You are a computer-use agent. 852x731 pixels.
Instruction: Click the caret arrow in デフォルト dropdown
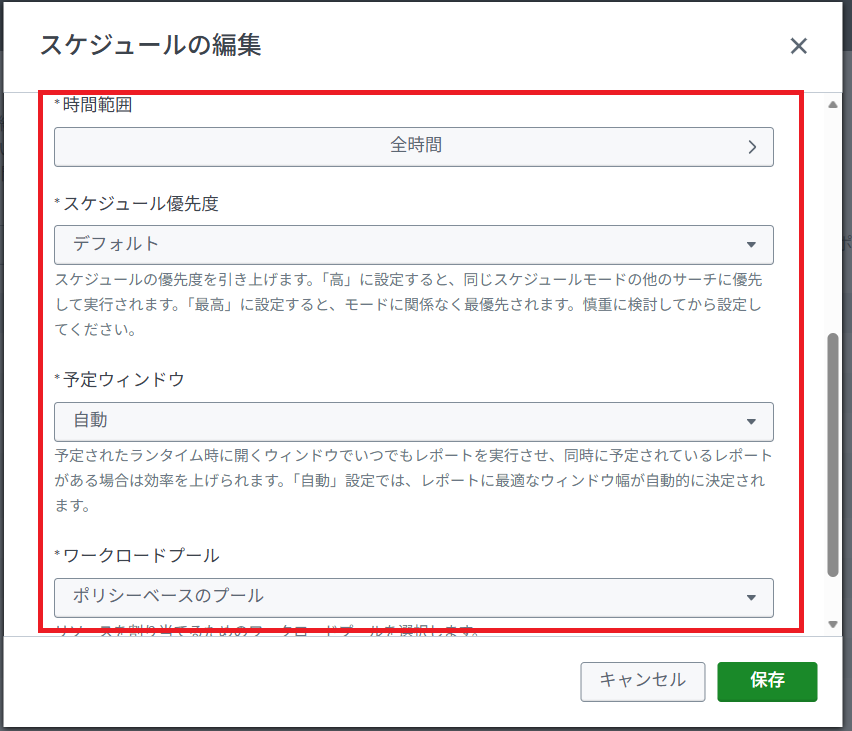click(752, 245)
